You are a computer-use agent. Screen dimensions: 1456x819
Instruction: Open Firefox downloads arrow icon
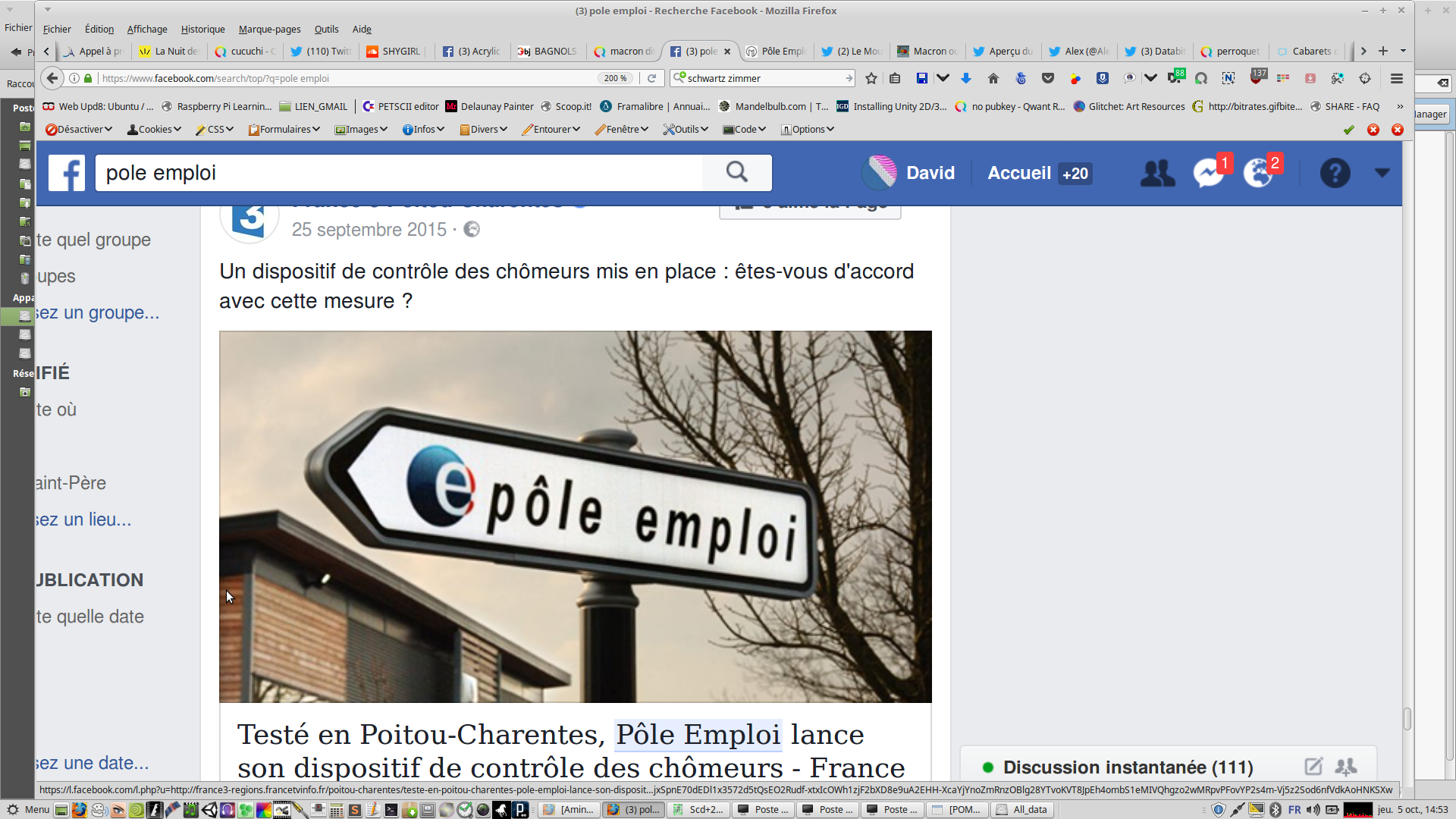click(966, 78)
